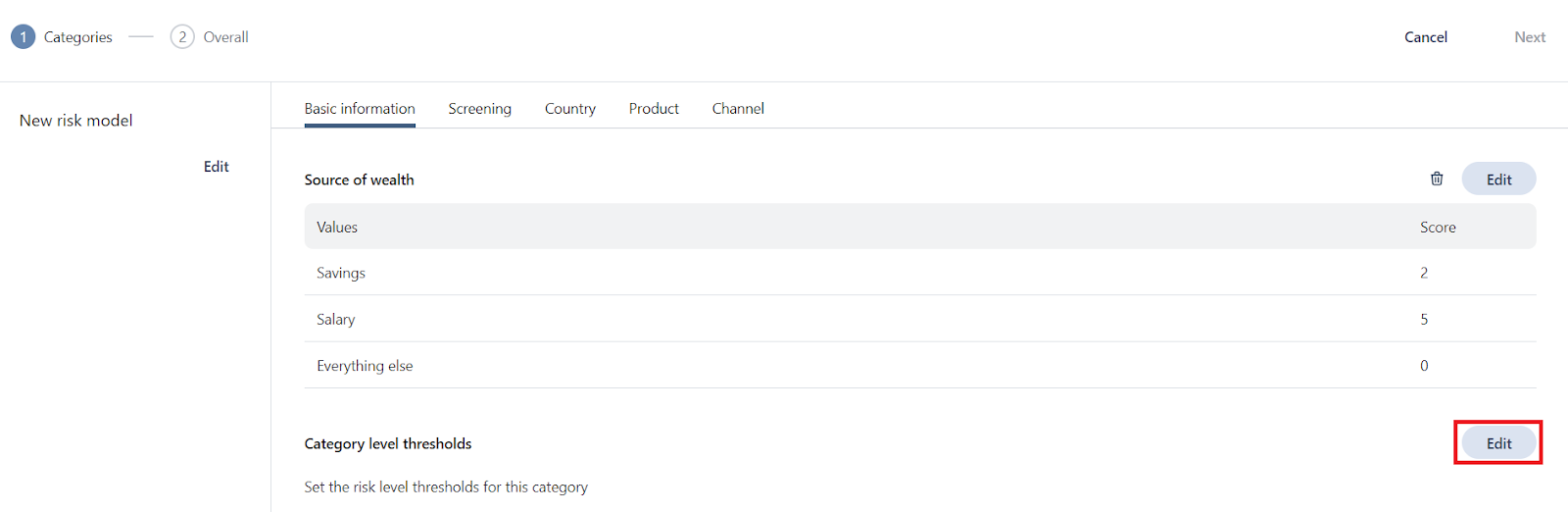The width and height of the screenshot is (1568, 512).
Task: Click the Values column header
Action: coord(337,228)
